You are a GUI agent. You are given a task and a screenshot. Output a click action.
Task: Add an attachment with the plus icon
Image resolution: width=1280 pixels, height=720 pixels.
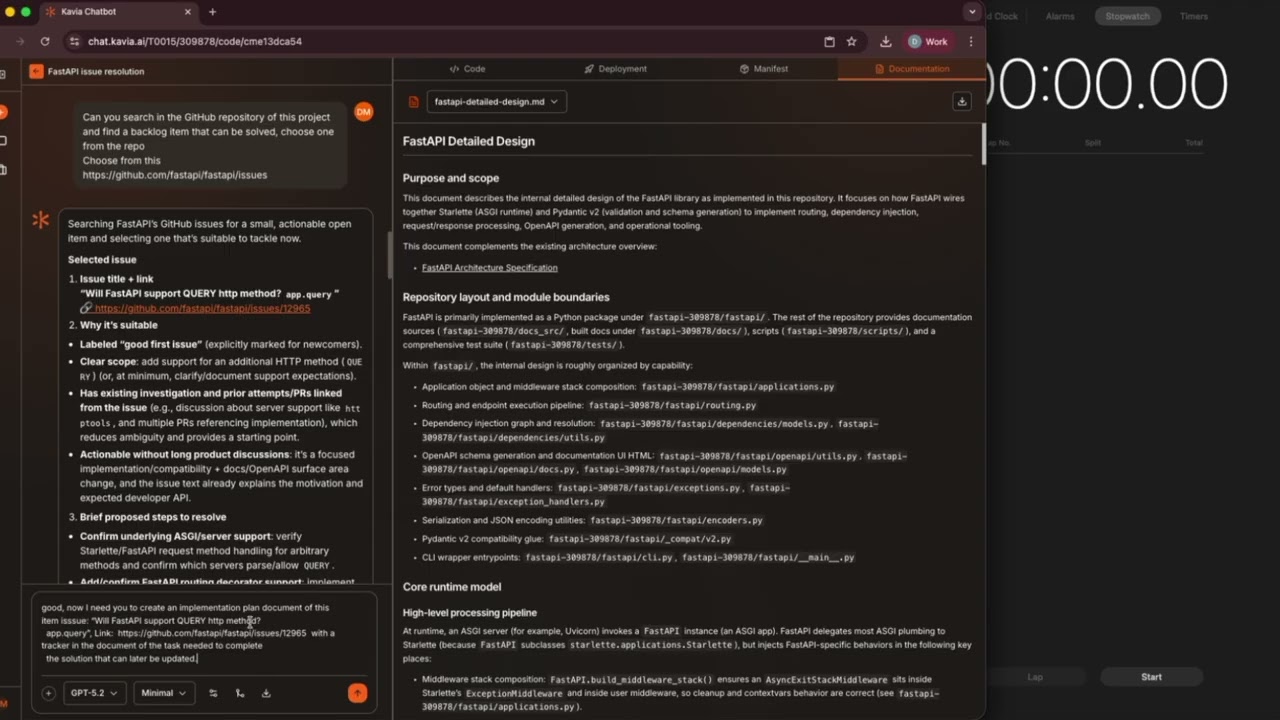(48, 693)
